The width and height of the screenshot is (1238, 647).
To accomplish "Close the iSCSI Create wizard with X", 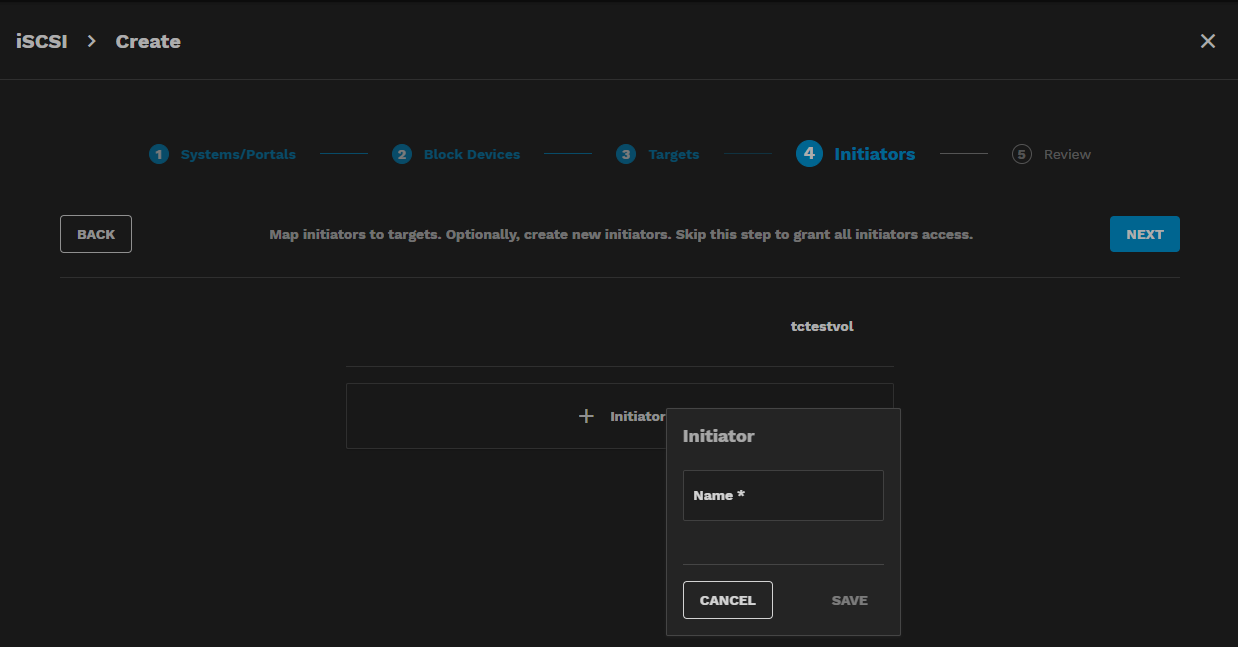I will 1208,41.
